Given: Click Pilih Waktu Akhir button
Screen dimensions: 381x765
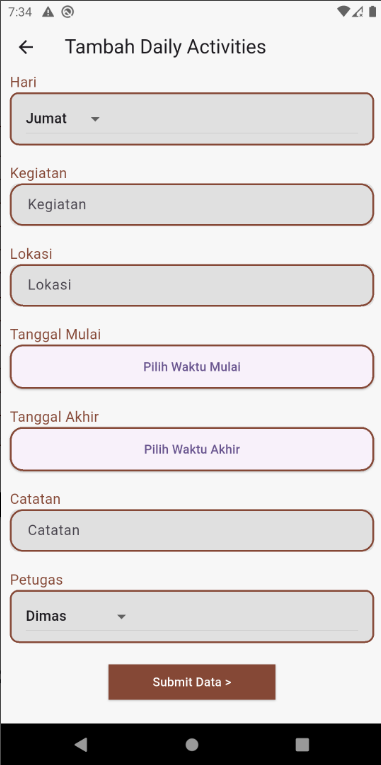Looking at the screenshot, I should point(192,449).
